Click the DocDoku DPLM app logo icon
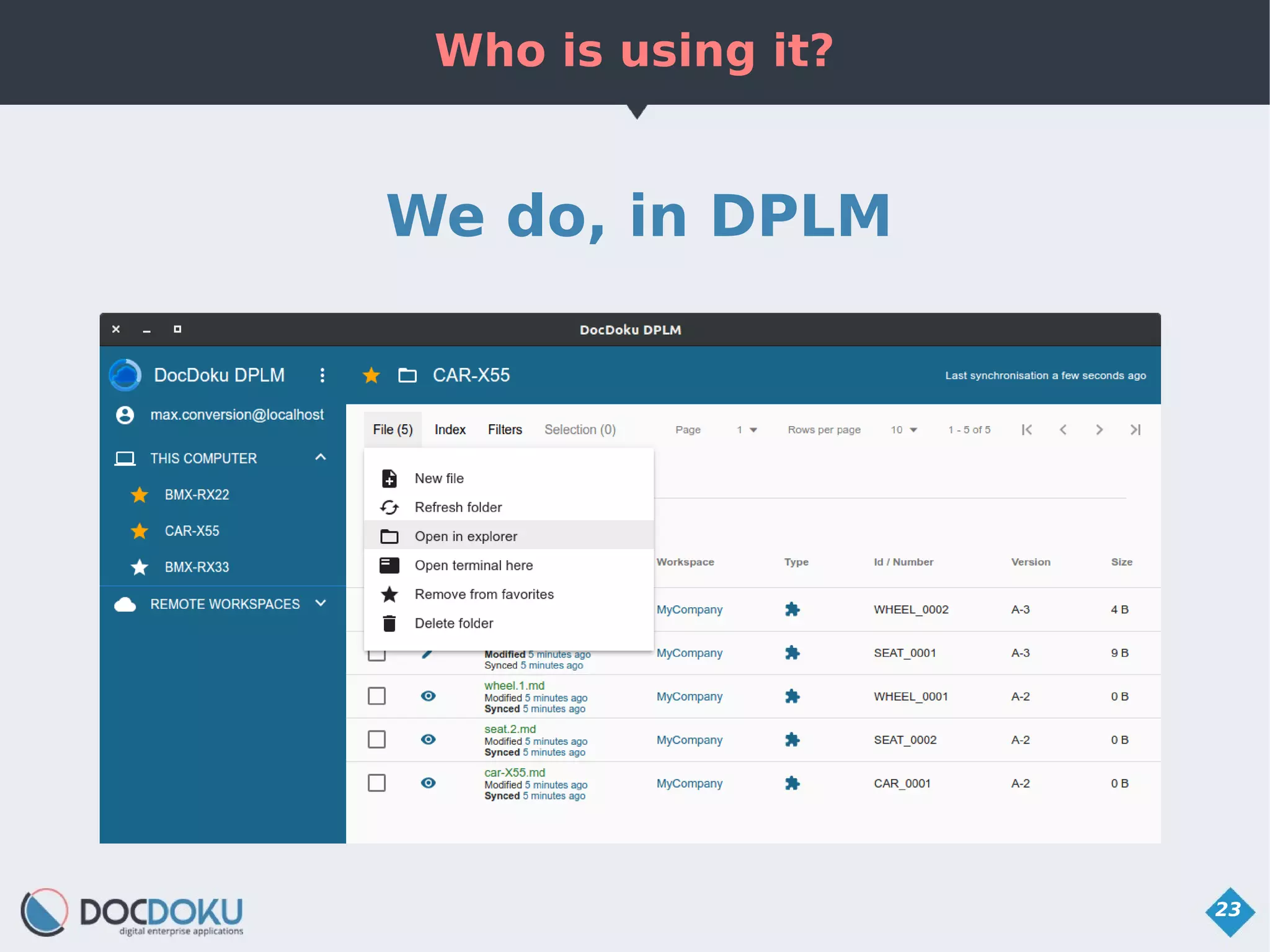Screen dimensions: 1270x952 (x=125, y=375)
